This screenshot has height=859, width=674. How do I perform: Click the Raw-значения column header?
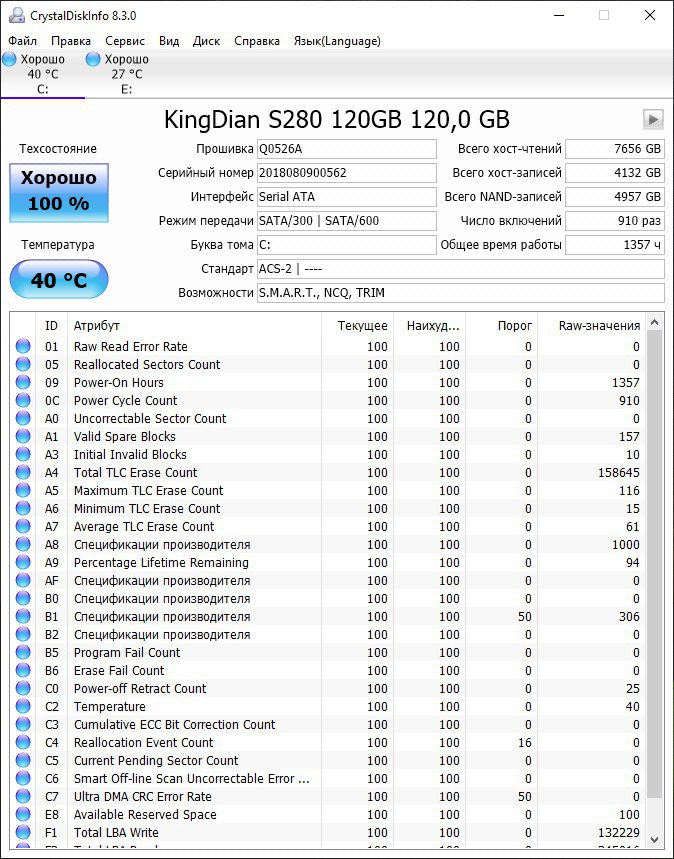pos(591,325)
